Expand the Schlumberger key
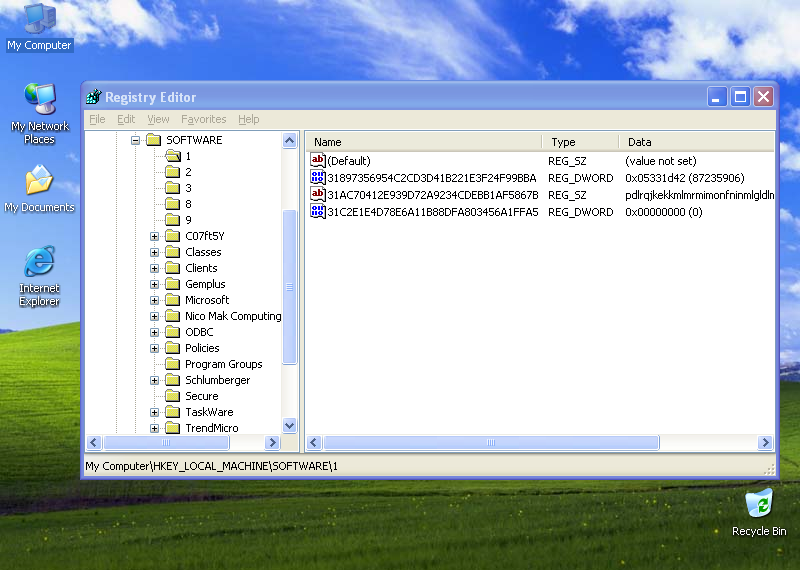800x570 pixels. 154,380
